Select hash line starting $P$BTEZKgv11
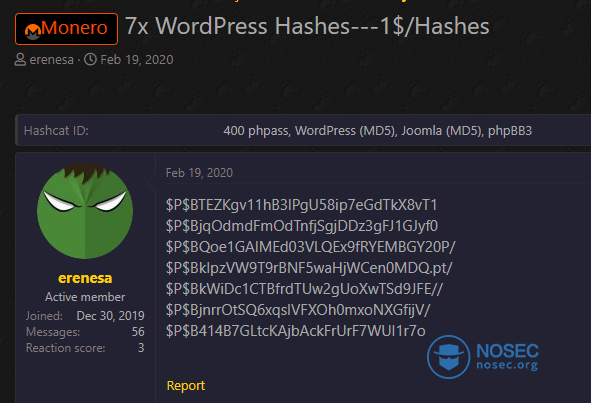This screenshot has width=591, height=403. point(302,205)
